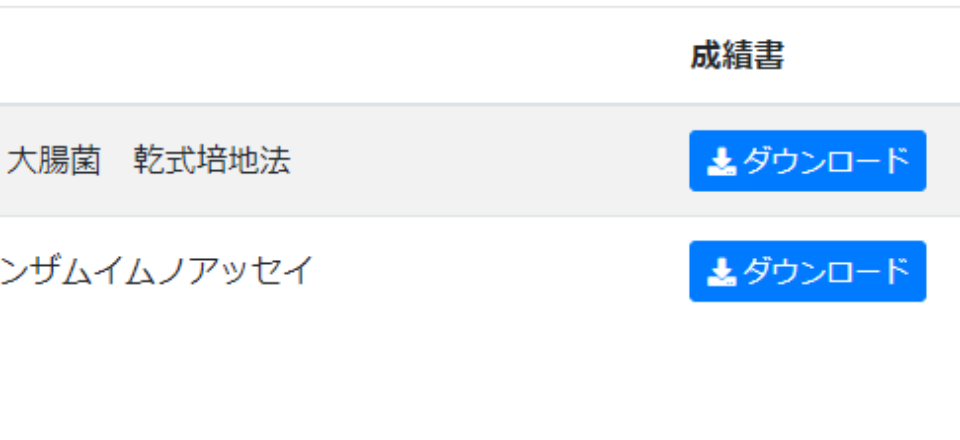Click the 乾式培地法 method name
This screenshot has height=440, width=960.
(212, 162)
